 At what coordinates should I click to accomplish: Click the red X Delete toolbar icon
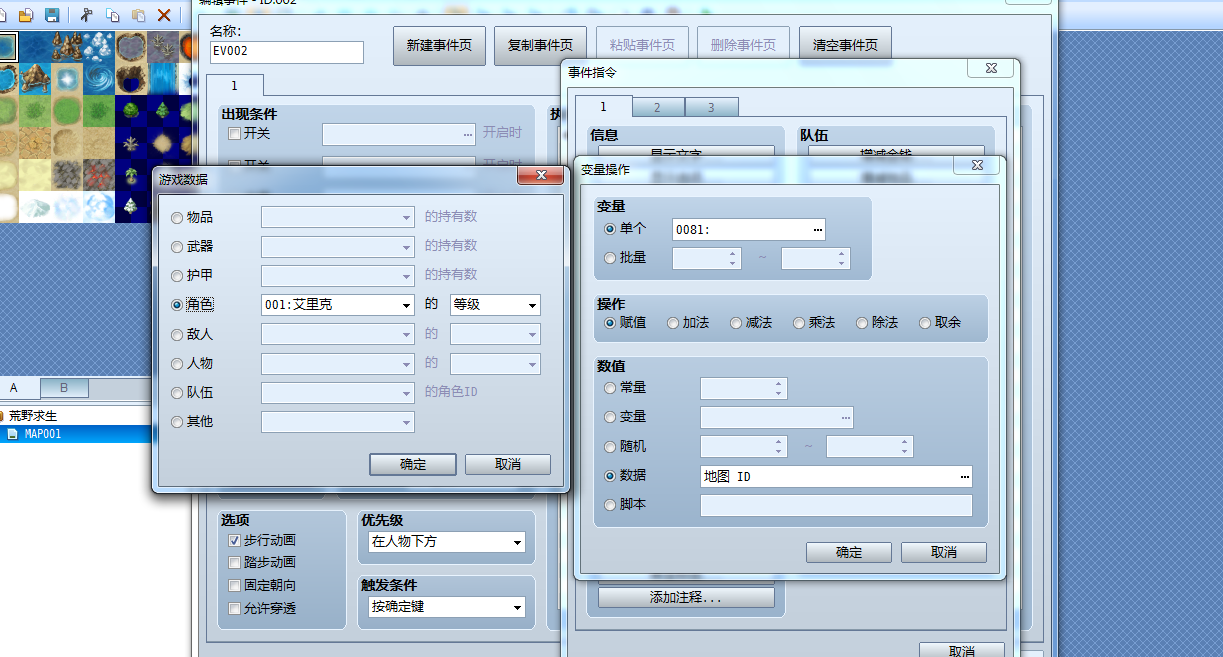(164, 15)
